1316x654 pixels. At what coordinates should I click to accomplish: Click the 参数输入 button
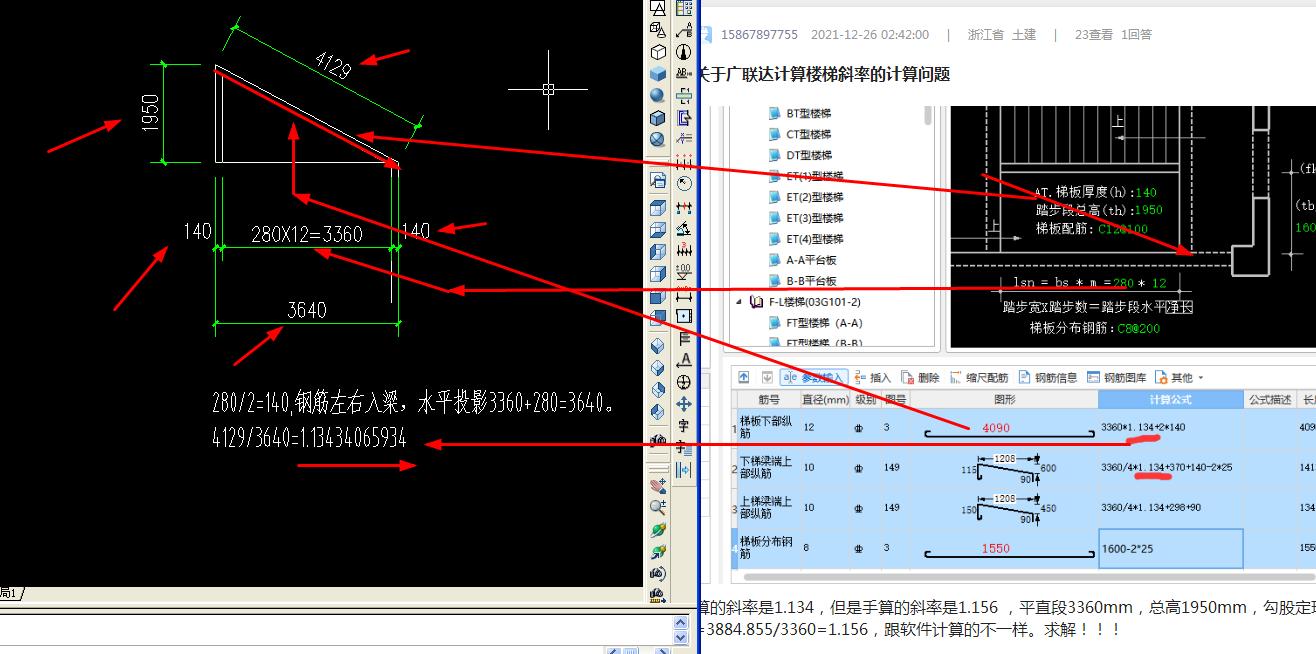point(815,377)
